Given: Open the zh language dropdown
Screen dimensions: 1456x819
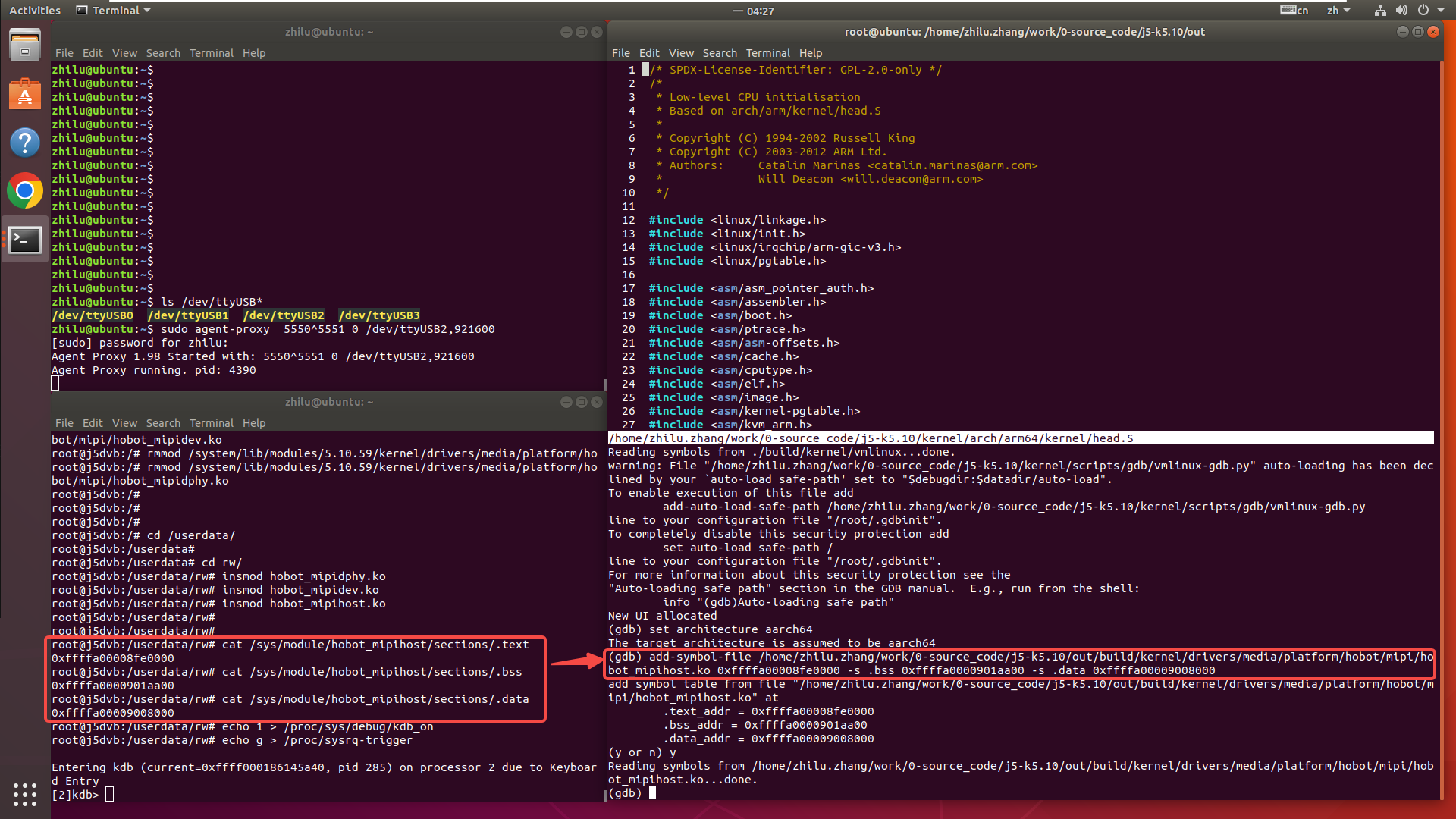Looking at the screenshot, I should [x=1338, y=11].
